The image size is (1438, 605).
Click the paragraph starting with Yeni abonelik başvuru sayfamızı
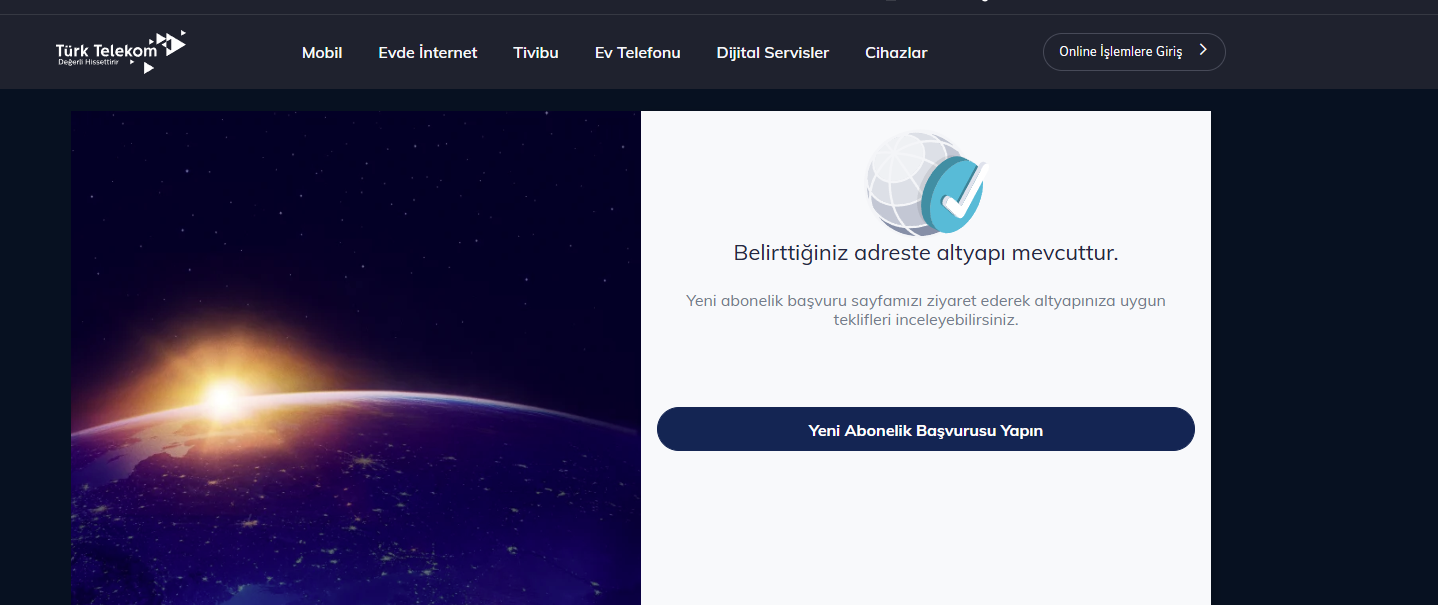pyautogui.click(x=926, y=311)
